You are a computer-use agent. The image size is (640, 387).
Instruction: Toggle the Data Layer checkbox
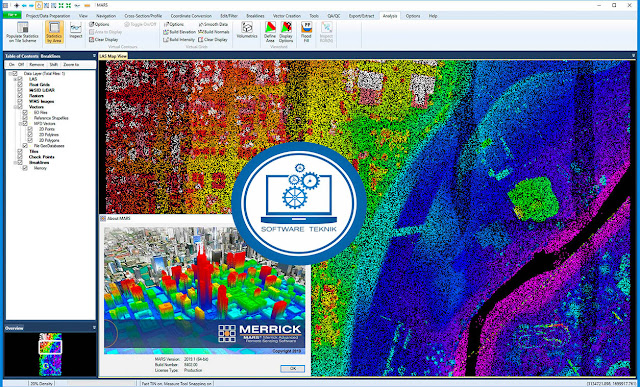(x=15, y=74)
